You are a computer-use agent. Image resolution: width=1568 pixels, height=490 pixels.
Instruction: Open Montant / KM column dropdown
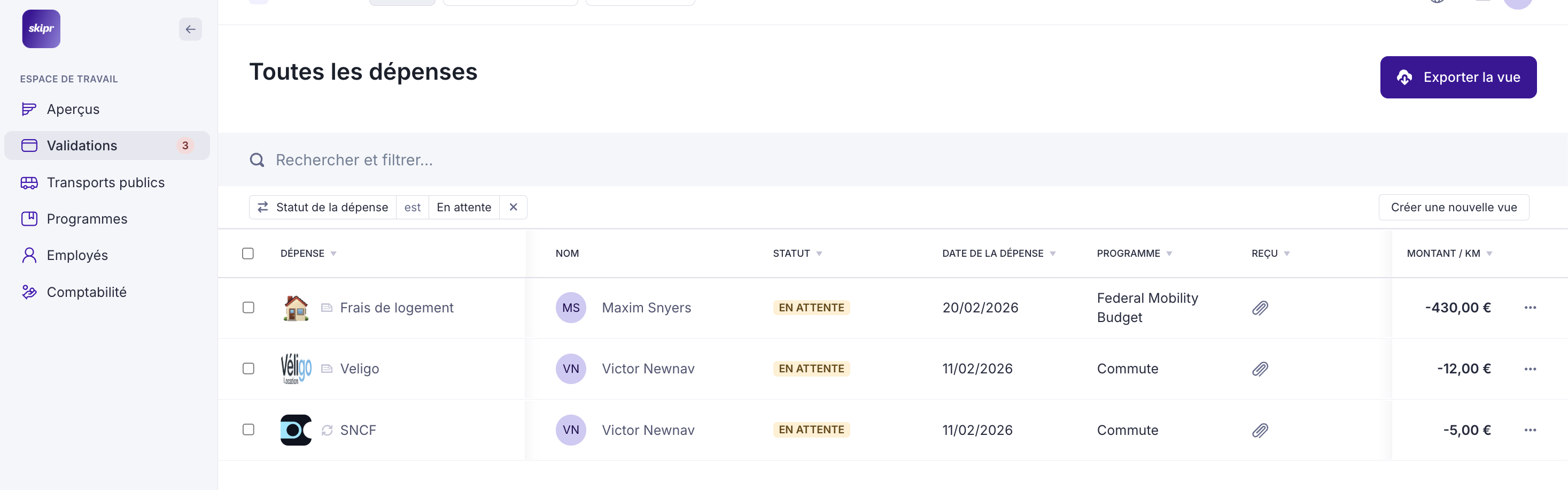[1489, 254]
